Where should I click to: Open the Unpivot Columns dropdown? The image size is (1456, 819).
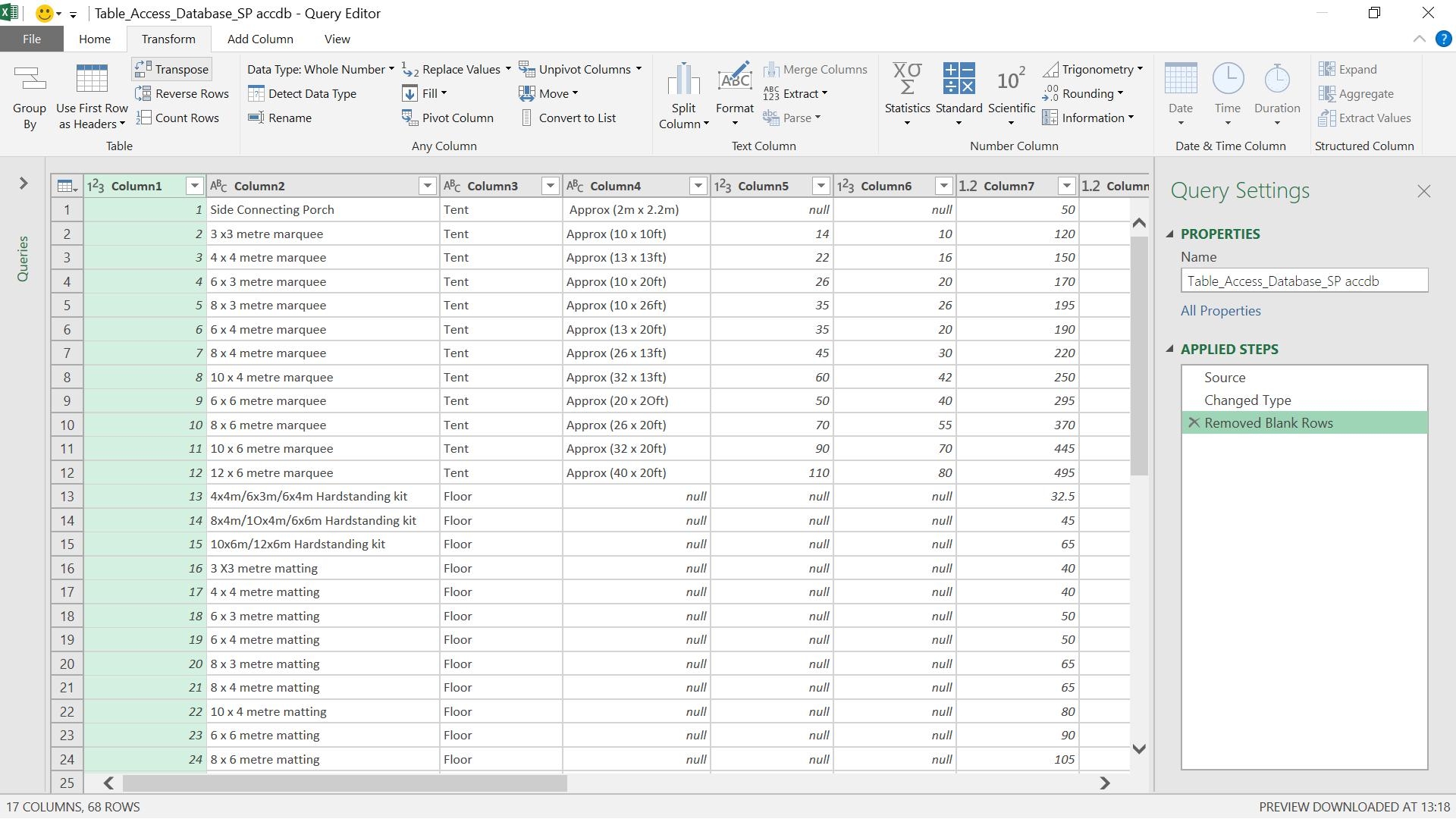pos(639,69)
